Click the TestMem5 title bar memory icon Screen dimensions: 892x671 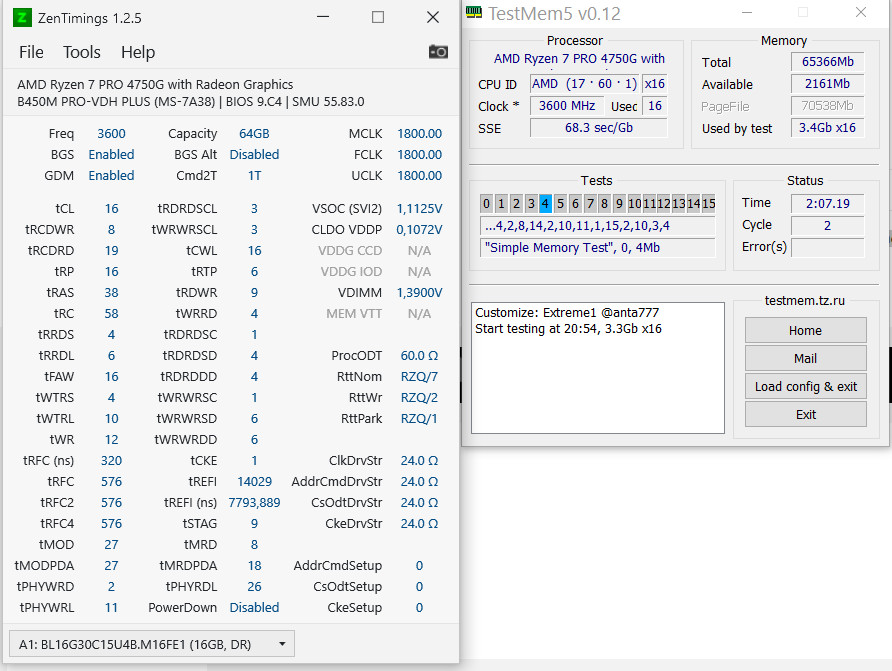[474, 12]
